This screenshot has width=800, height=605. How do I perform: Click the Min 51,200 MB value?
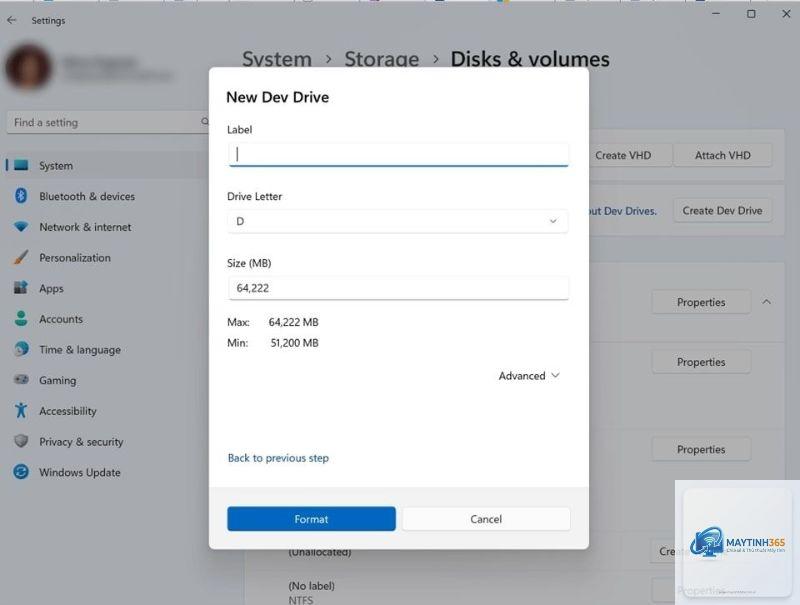pos(294,343)
